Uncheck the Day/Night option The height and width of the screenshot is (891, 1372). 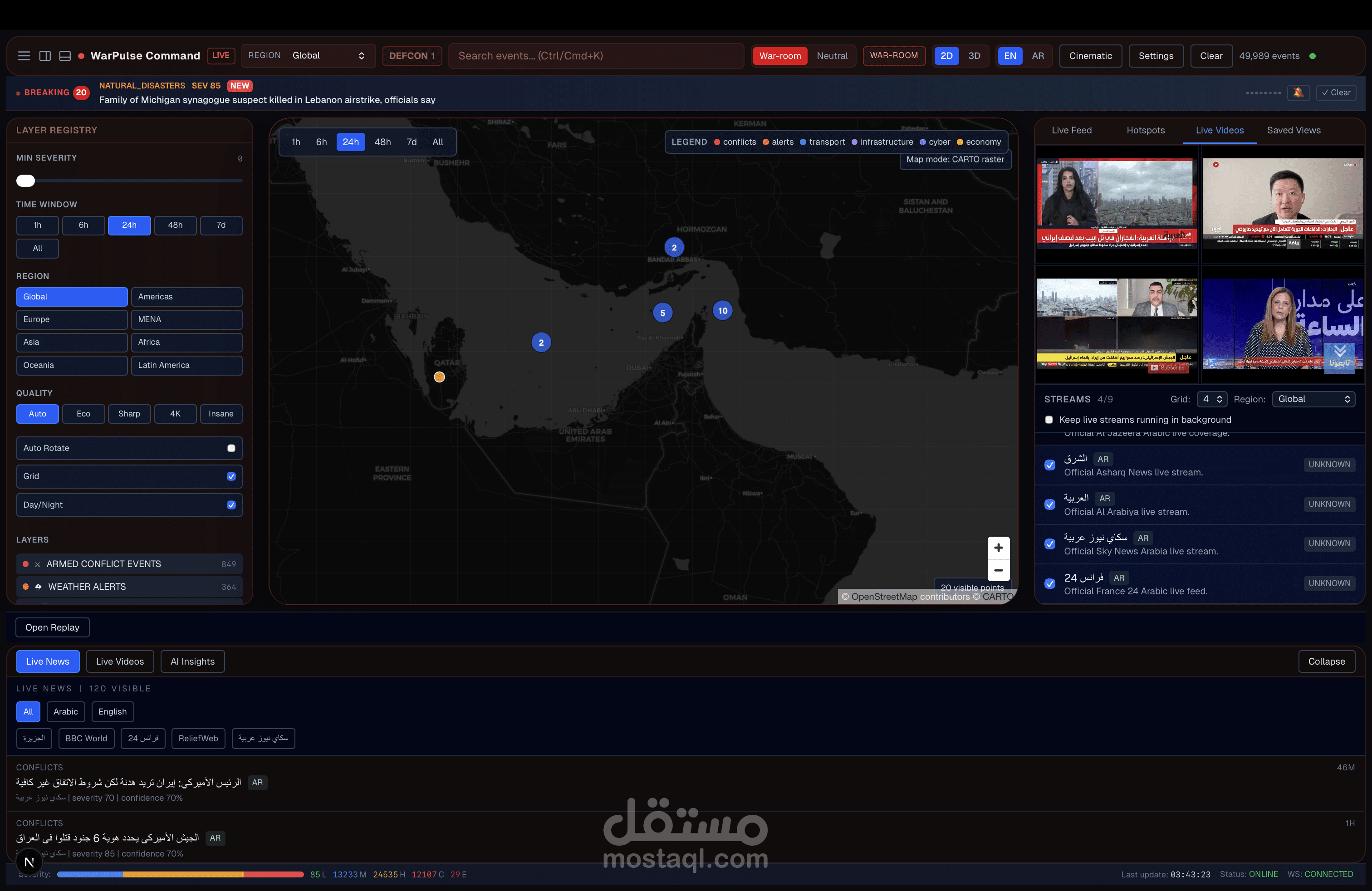pyautogui.click(x=231, y=505)
